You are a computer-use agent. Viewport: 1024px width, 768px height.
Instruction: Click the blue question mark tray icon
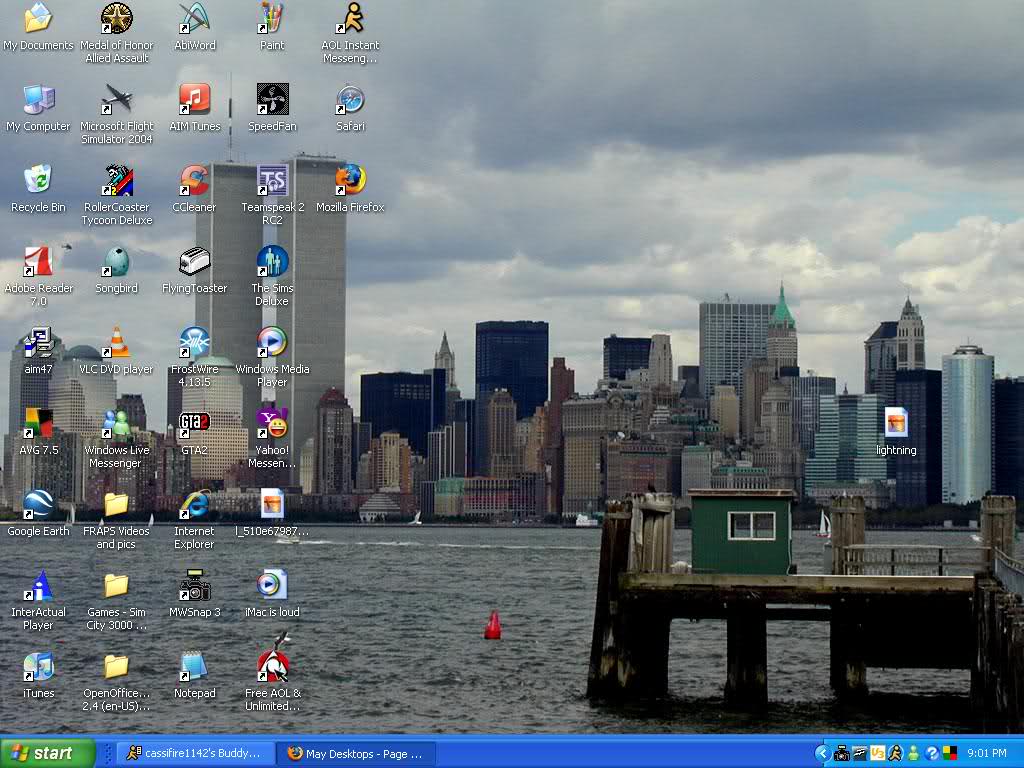(932, 754)
